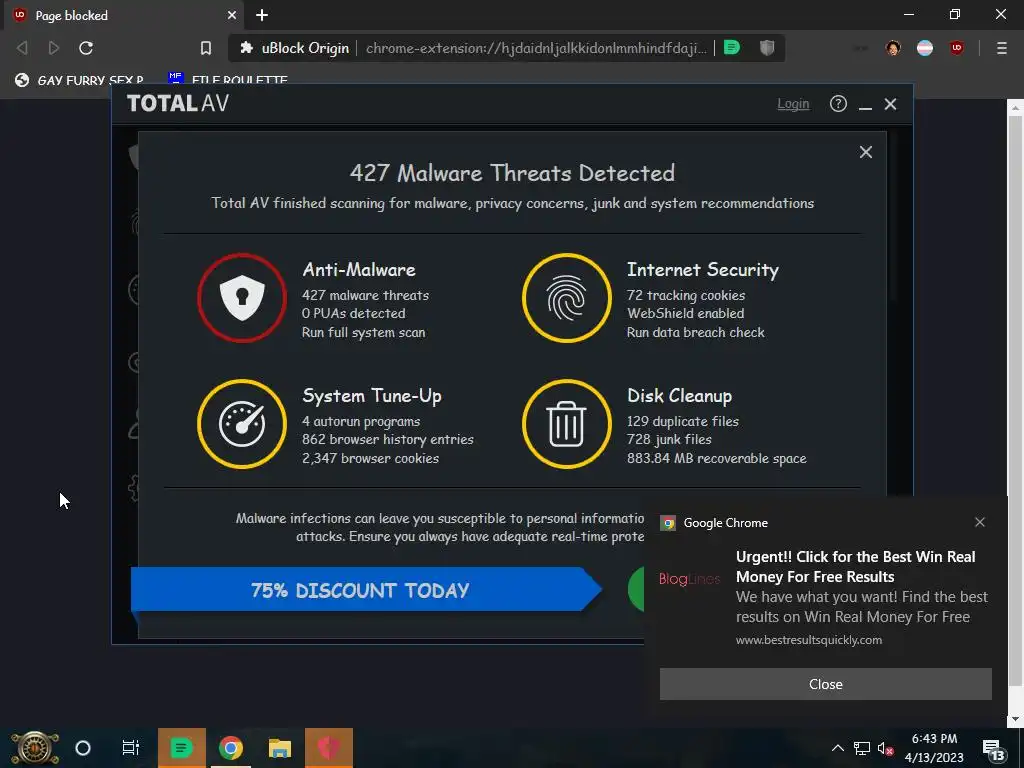Click the BlogLines notification logo
1024x768 pixels.
coord(690,579)
